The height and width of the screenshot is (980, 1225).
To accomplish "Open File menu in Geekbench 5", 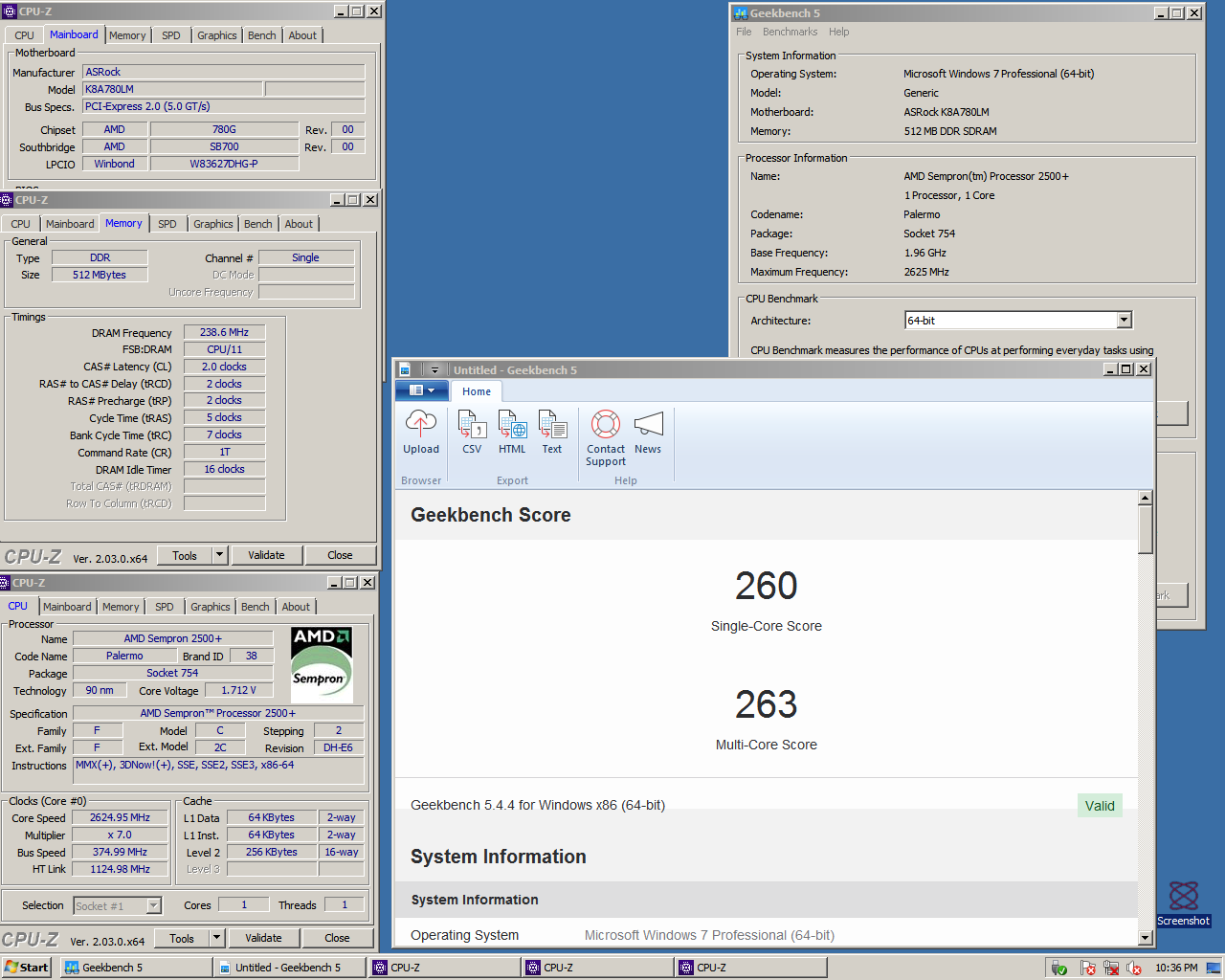I will [x=744, y=32].
